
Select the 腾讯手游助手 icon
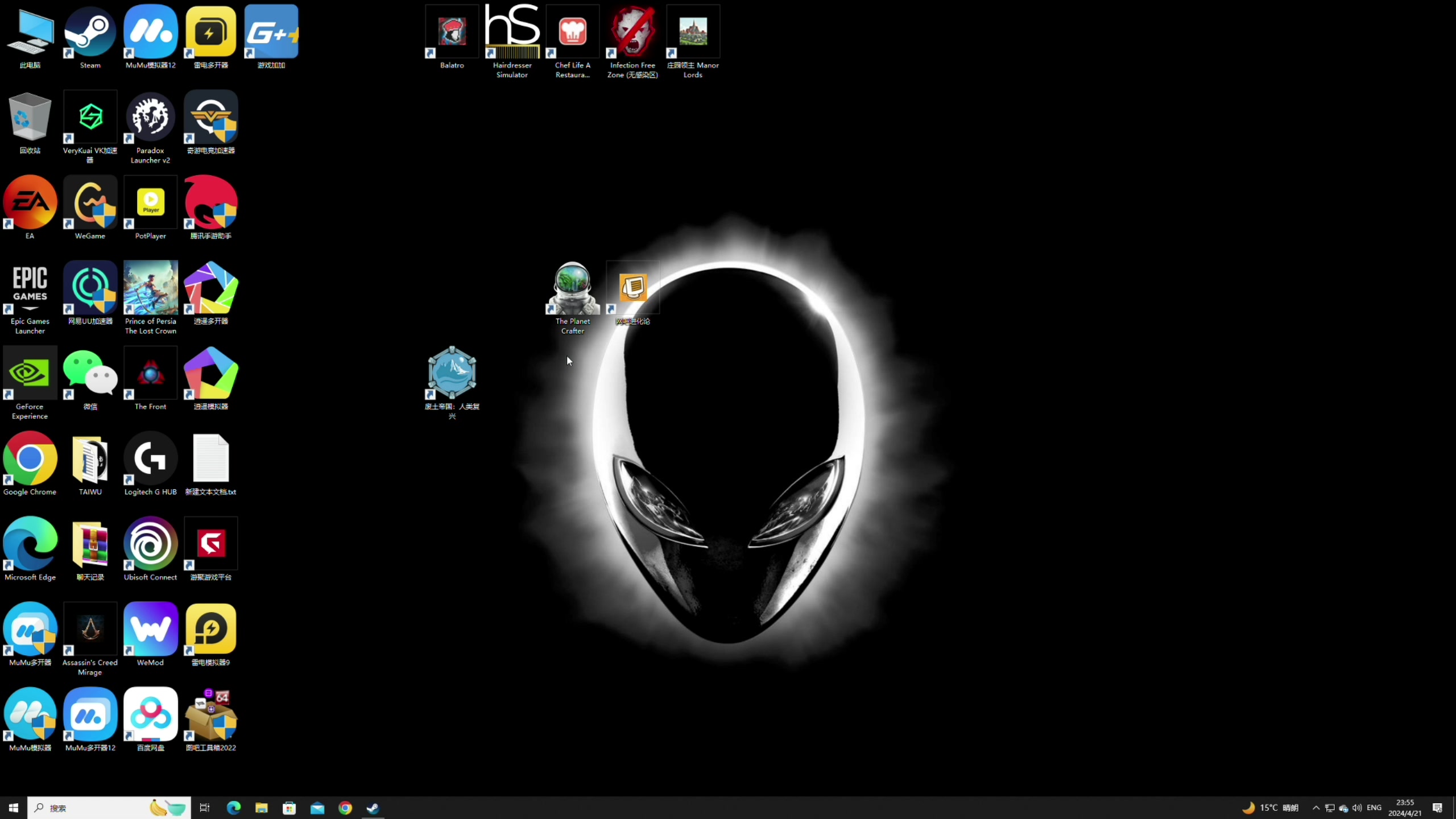pyautogui.click(x=210, y=208)
